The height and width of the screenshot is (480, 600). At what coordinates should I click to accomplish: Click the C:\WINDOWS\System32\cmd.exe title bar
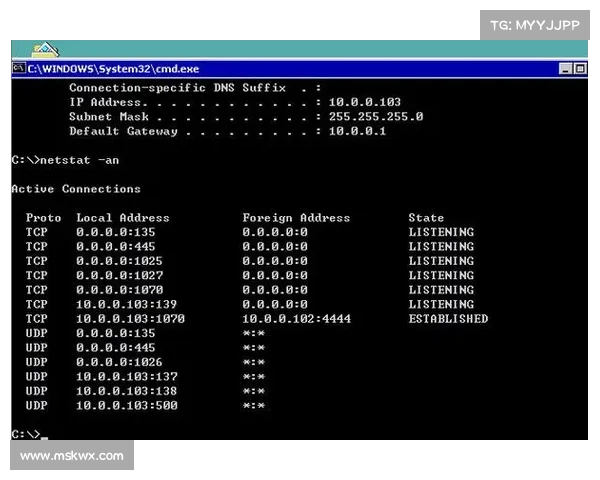300,69
